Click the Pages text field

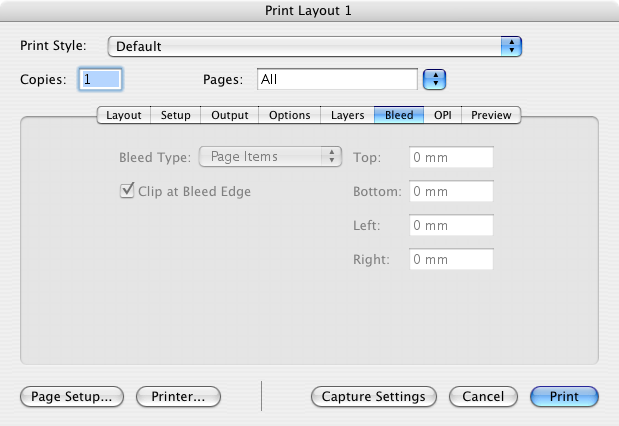click(x=336, y=79)
